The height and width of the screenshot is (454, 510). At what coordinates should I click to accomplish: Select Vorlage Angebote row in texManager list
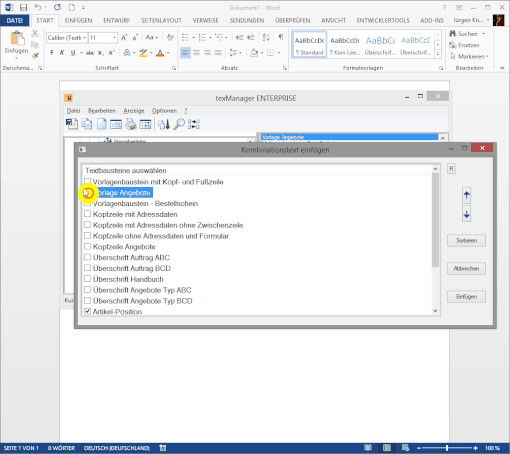[349, 137]
